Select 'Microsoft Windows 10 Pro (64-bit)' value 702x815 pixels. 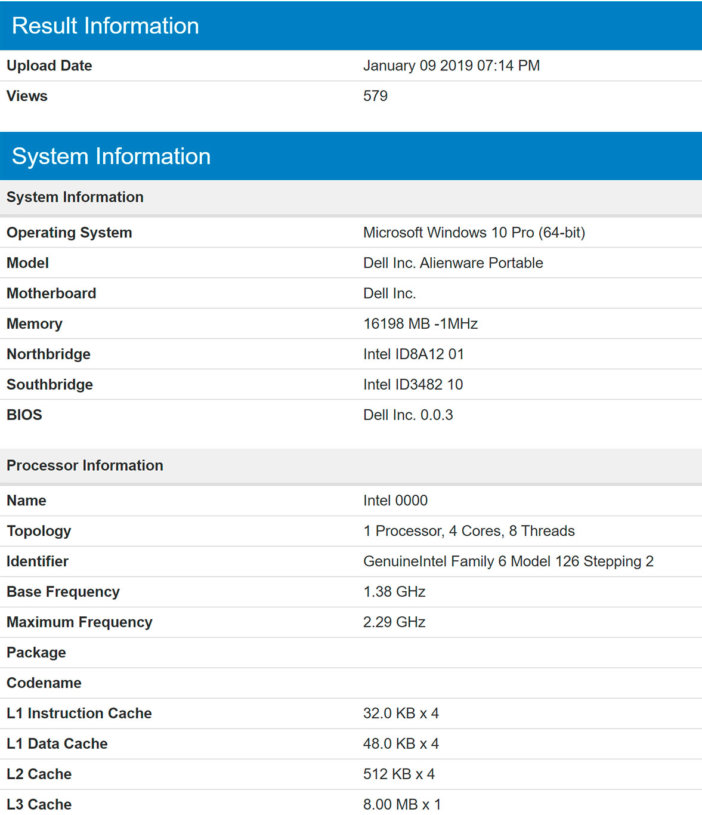(x=474, y=232)
